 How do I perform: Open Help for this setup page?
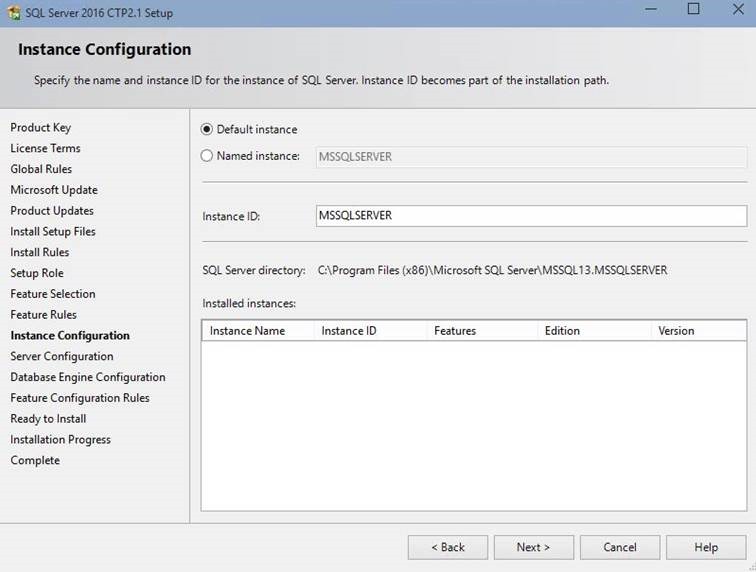coord(706,547)
